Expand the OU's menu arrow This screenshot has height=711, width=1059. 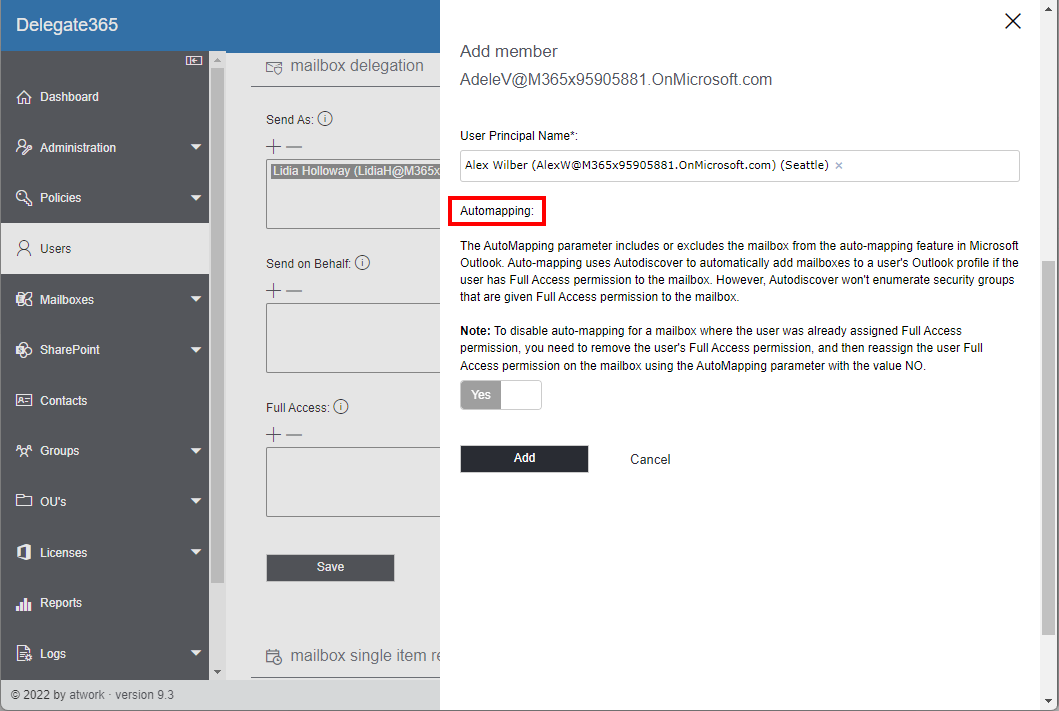click(x=196, y=501)
